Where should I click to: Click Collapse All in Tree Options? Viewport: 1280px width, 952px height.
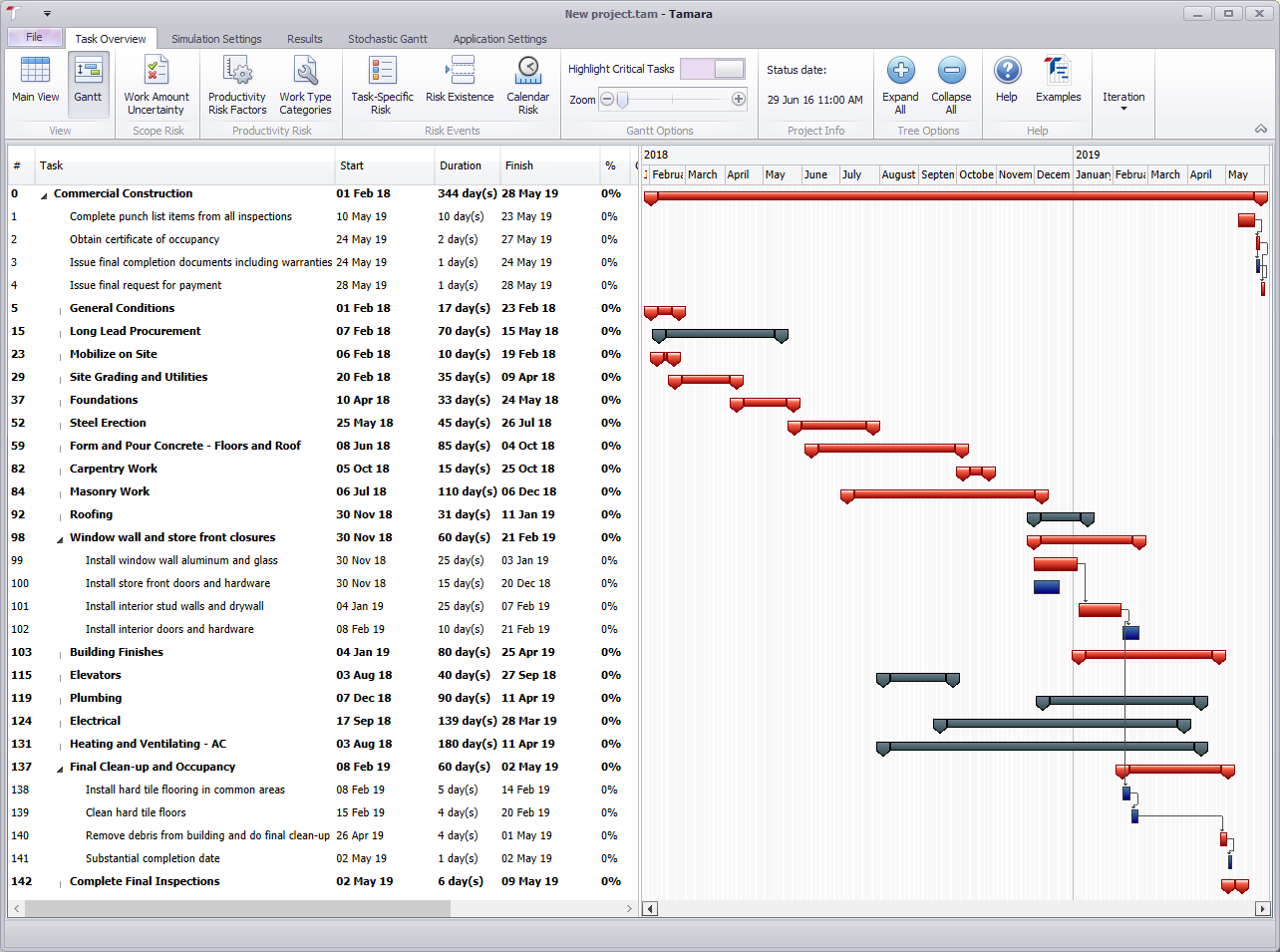951,80
